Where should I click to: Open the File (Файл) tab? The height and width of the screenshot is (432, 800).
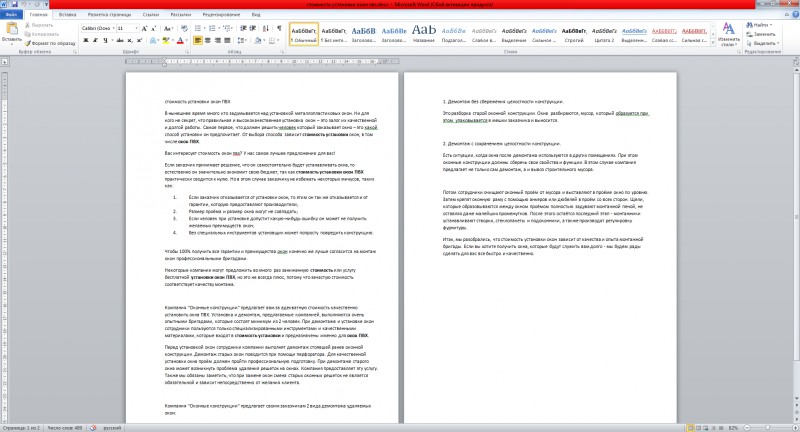(x=11, y=14)
